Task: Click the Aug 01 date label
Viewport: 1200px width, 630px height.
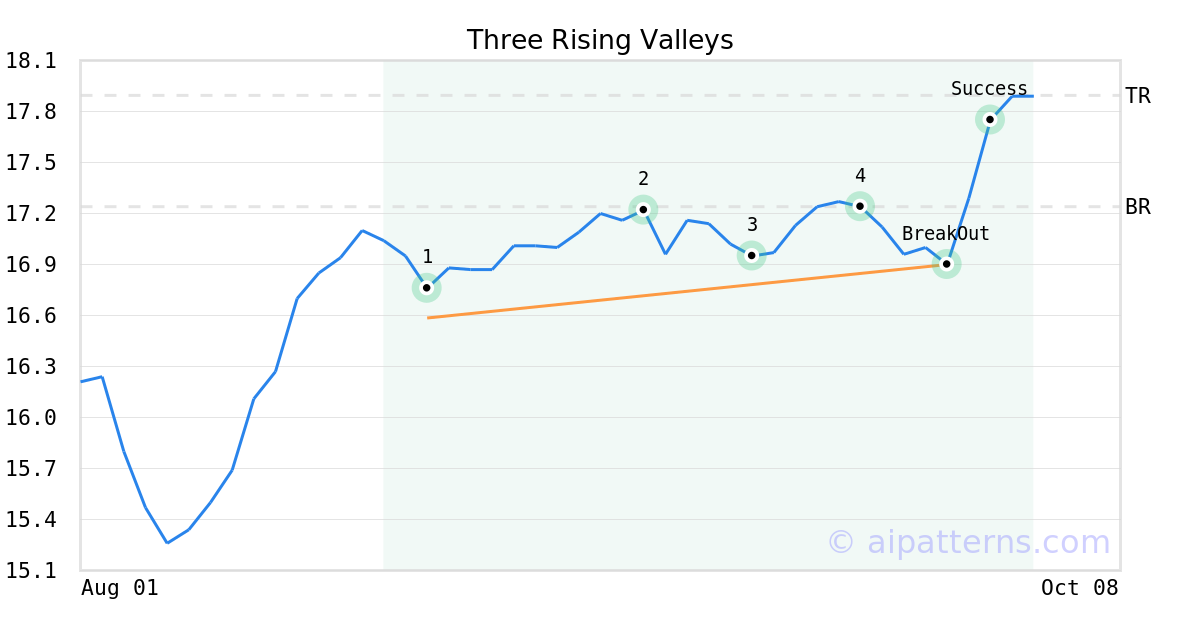Action: [x=119, y=588]
